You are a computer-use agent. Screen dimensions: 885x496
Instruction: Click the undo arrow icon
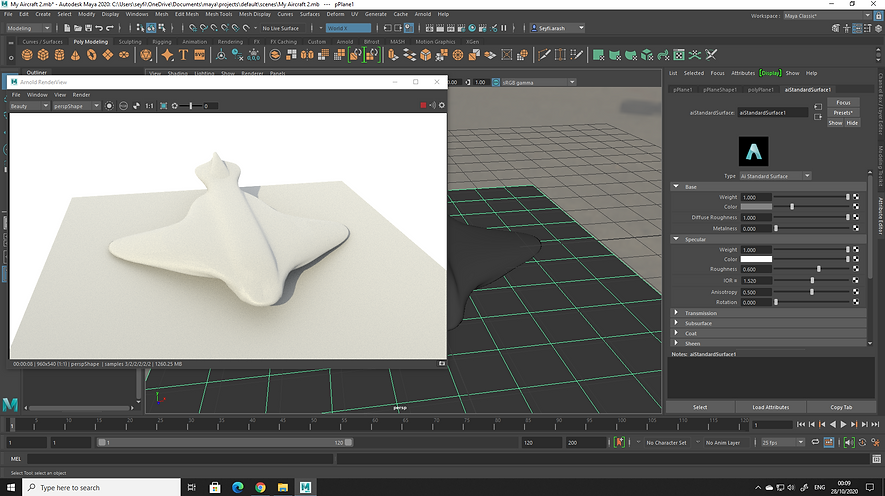[99, 28]
